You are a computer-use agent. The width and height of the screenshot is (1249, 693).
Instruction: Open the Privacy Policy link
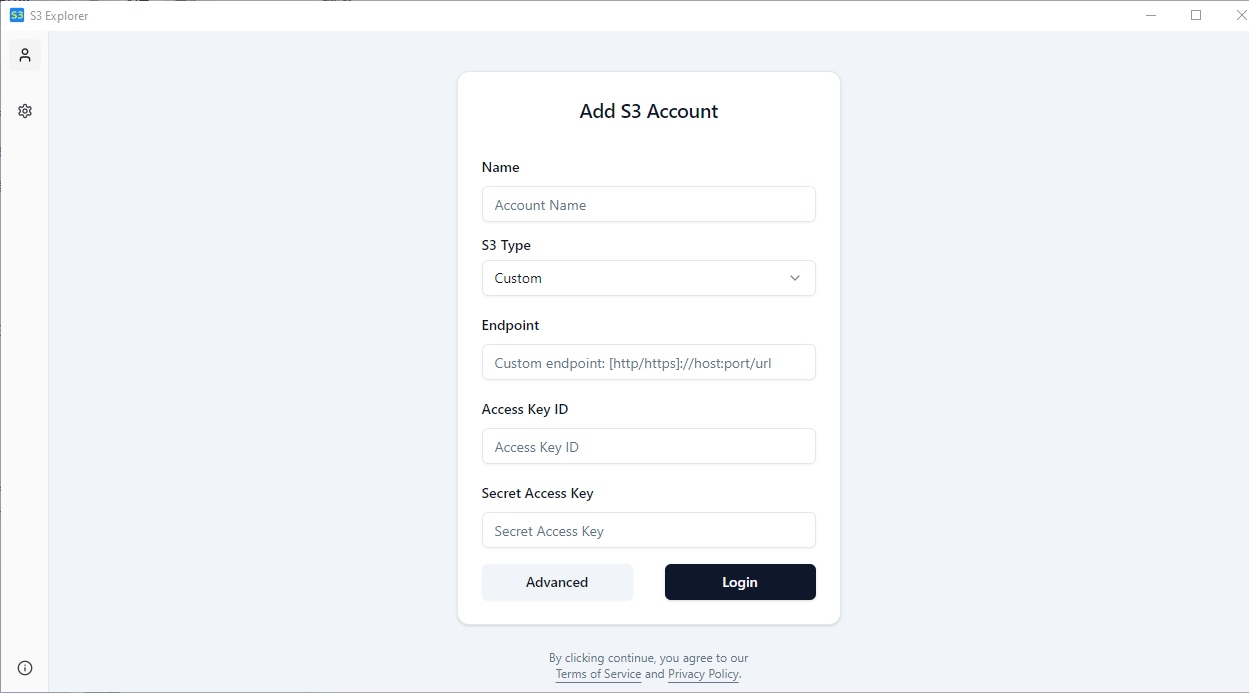point(702,673)
